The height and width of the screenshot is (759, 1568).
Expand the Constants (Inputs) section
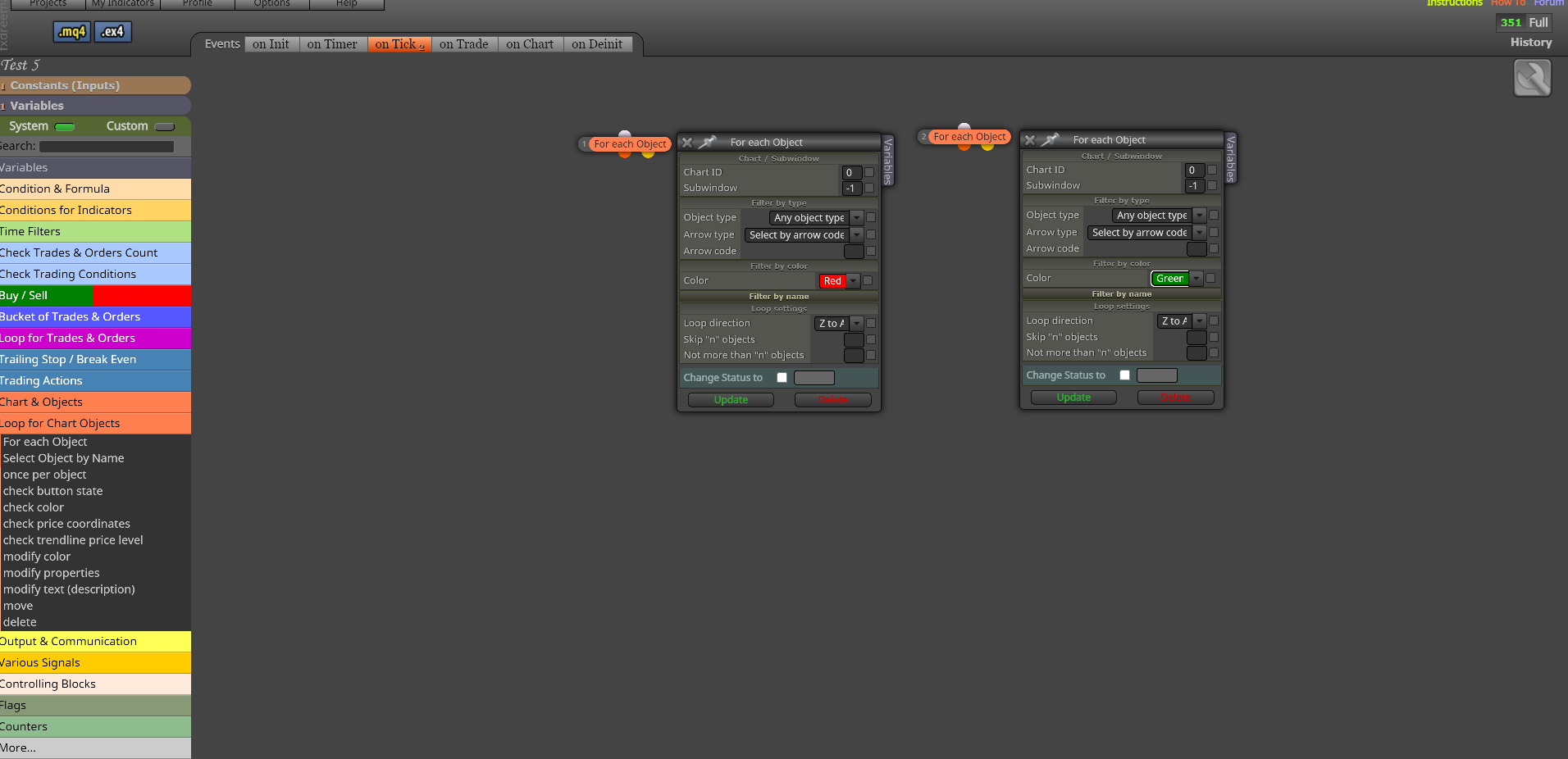click(x=95, y=85)
